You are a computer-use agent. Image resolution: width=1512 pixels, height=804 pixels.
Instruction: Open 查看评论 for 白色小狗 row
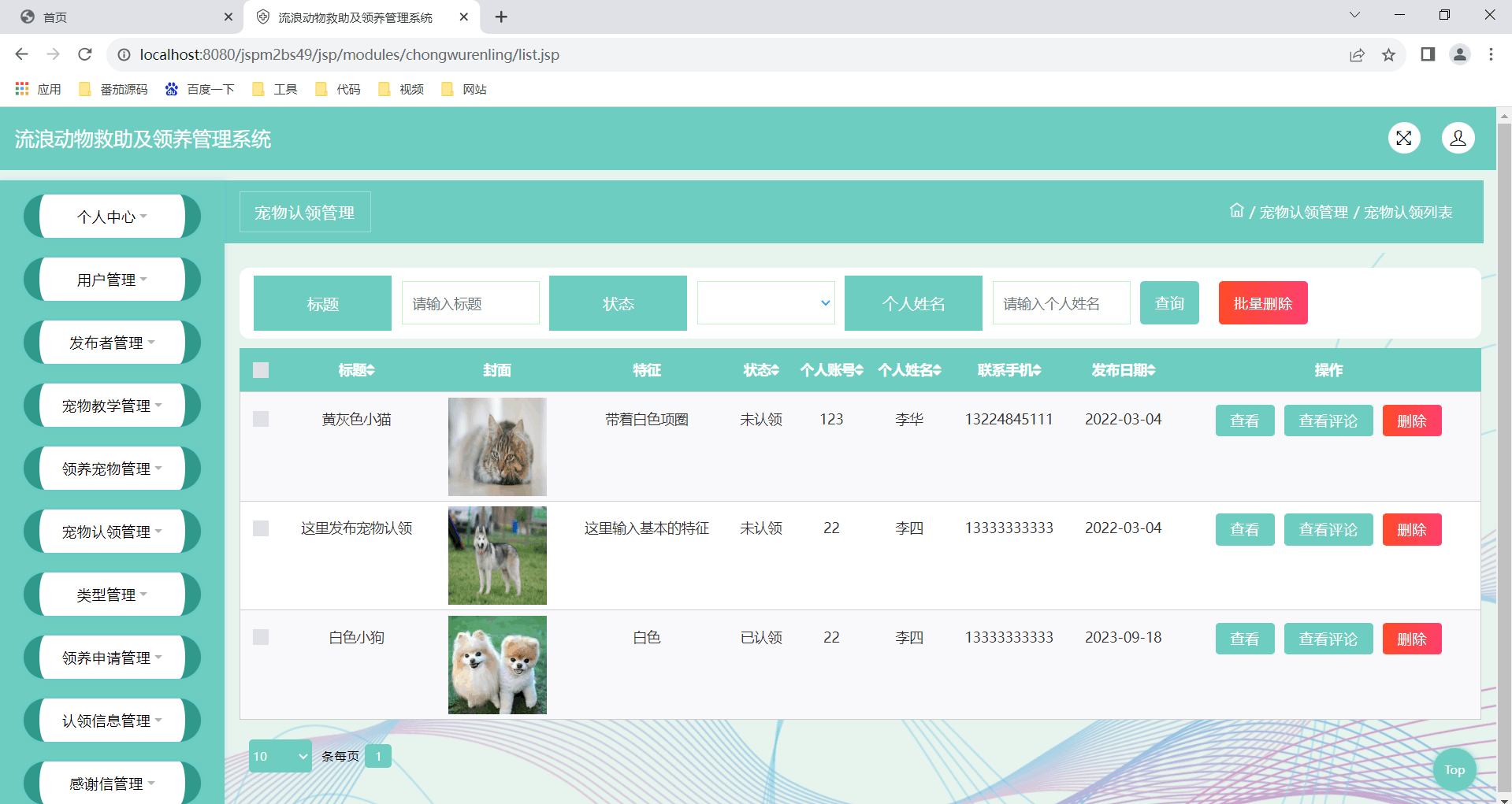point(1328,639)
